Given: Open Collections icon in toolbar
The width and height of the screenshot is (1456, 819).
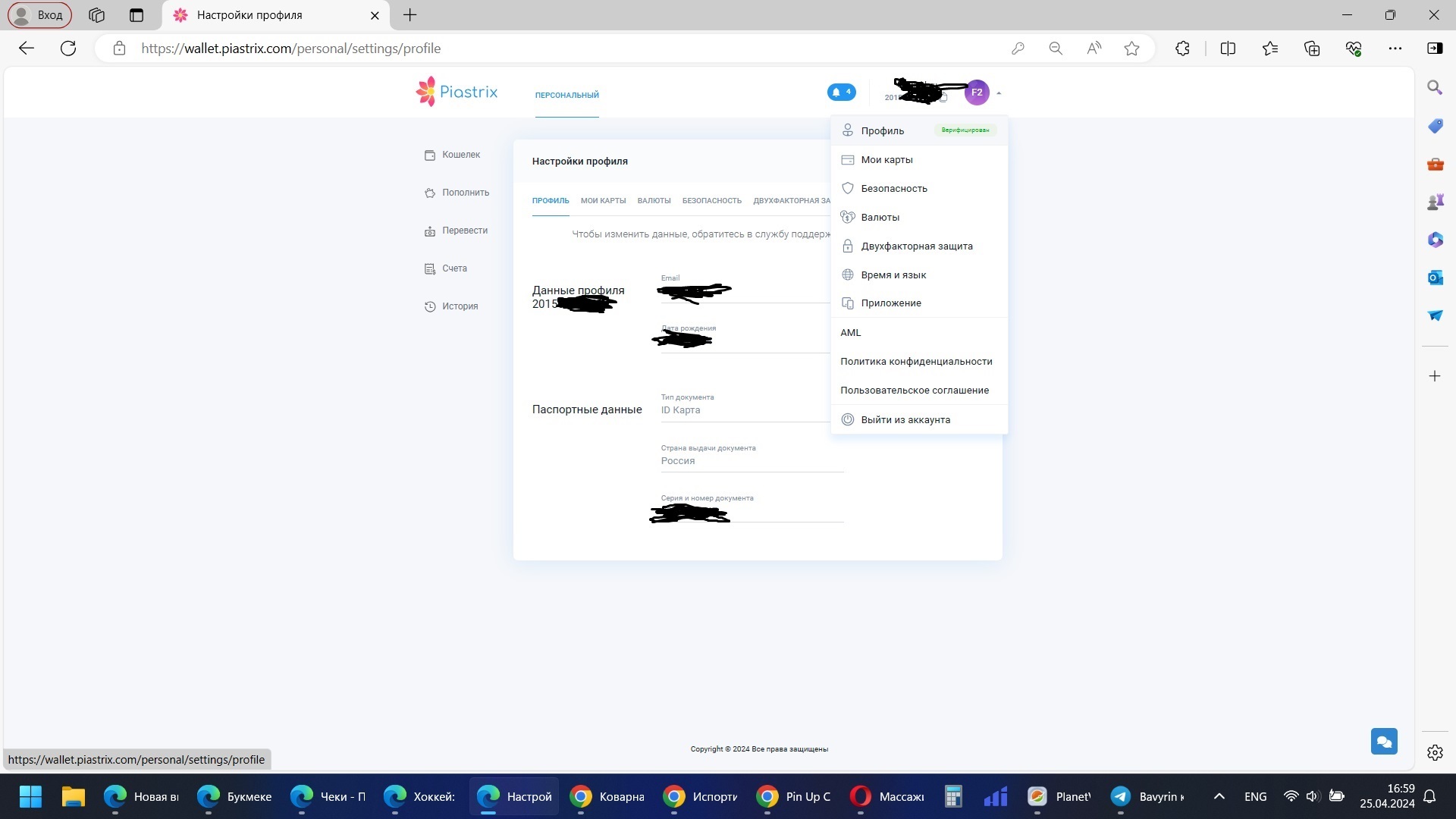Looking at the screenshot, I should pos(1312,49).
